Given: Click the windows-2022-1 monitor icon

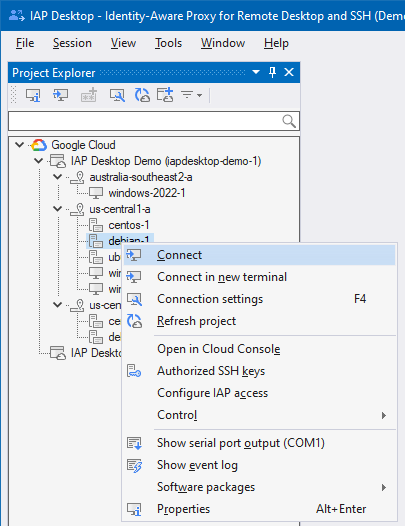Looking at the screenshot, I should pos(96,193).
